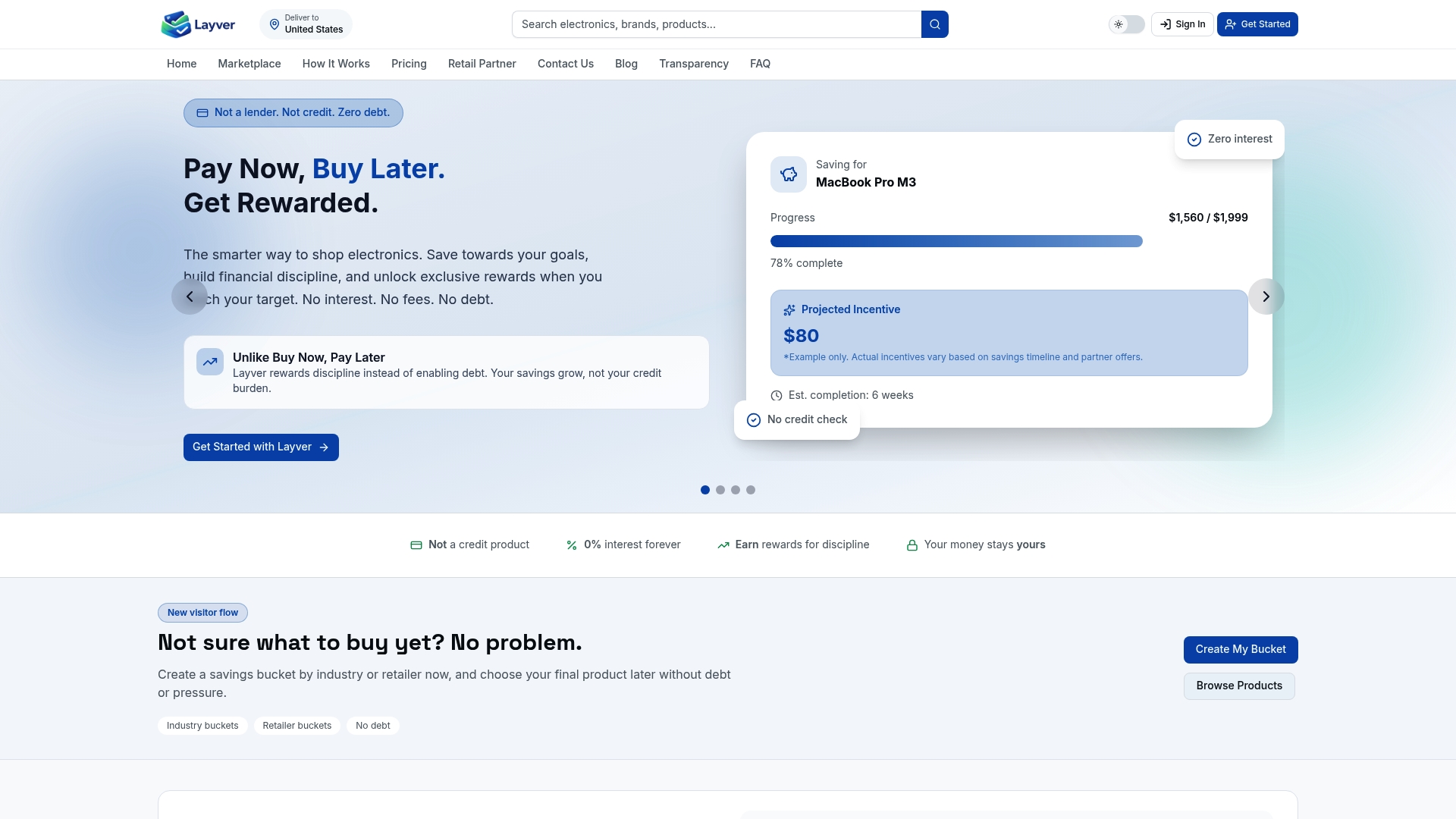1456x819 pixels.
Task: Select the third carousel dot
Action: [x=736, y=490]
